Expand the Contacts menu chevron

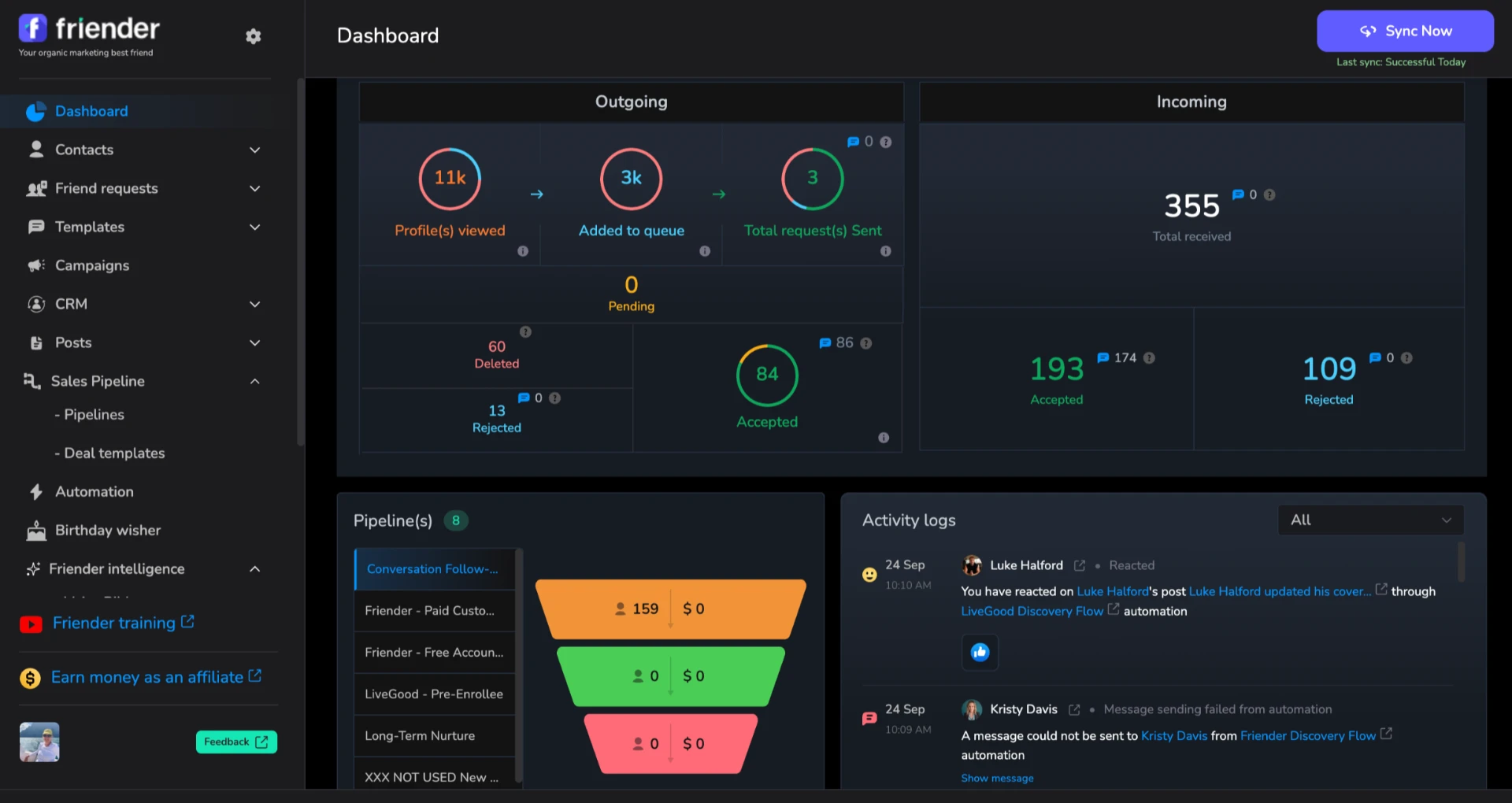(x=254, y=150)
